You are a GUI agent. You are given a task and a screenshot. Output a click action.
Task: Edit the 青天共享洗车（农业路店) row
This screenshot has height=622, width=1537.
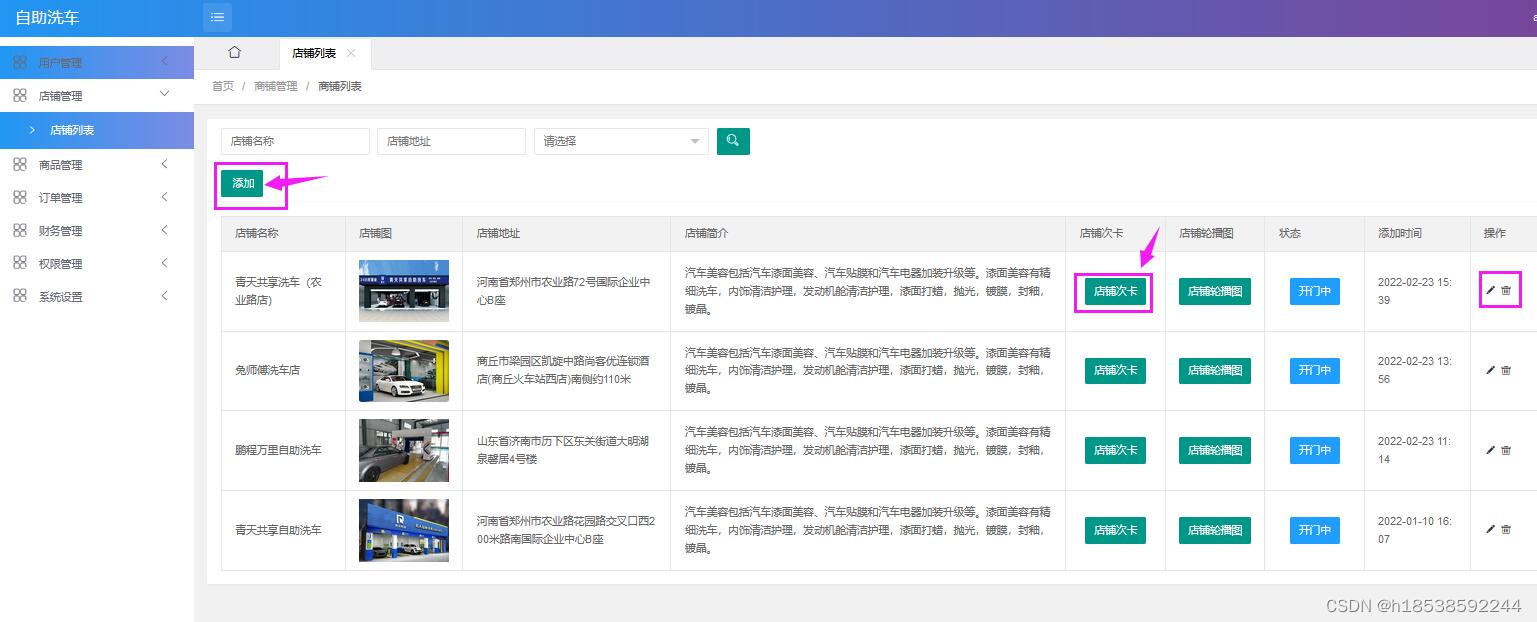coord(1491,290)
